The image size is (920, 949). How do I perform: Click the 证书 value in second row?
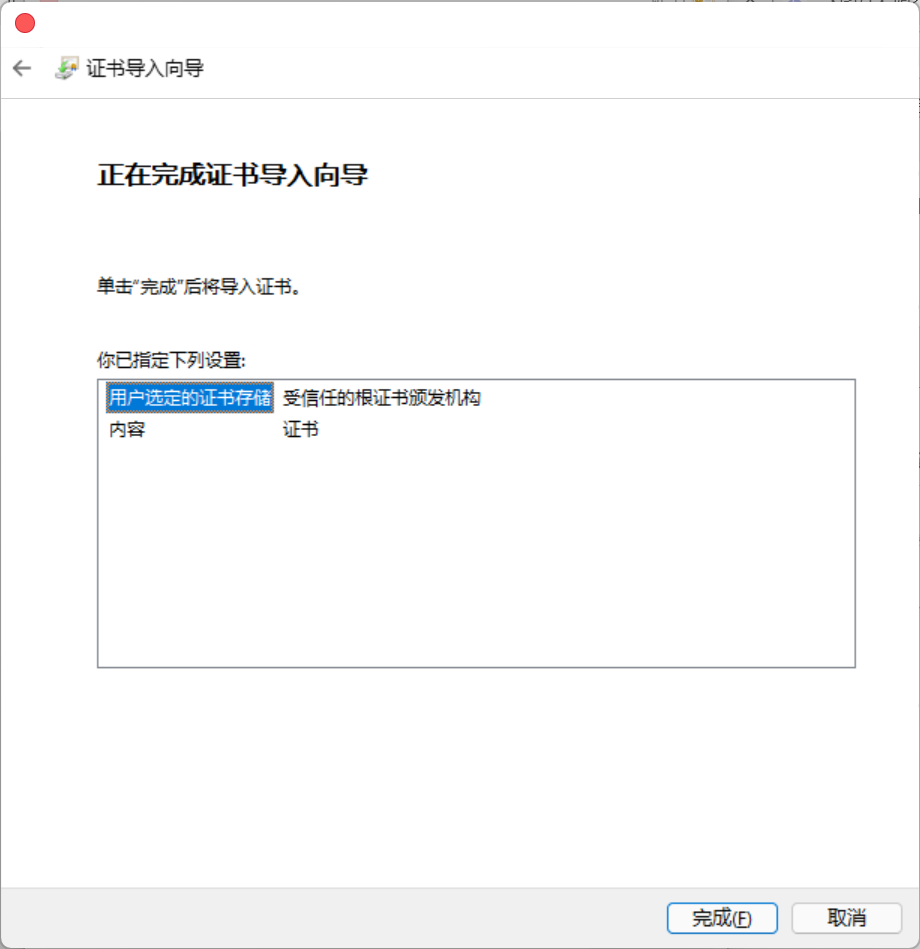click(x=301, y=430)
